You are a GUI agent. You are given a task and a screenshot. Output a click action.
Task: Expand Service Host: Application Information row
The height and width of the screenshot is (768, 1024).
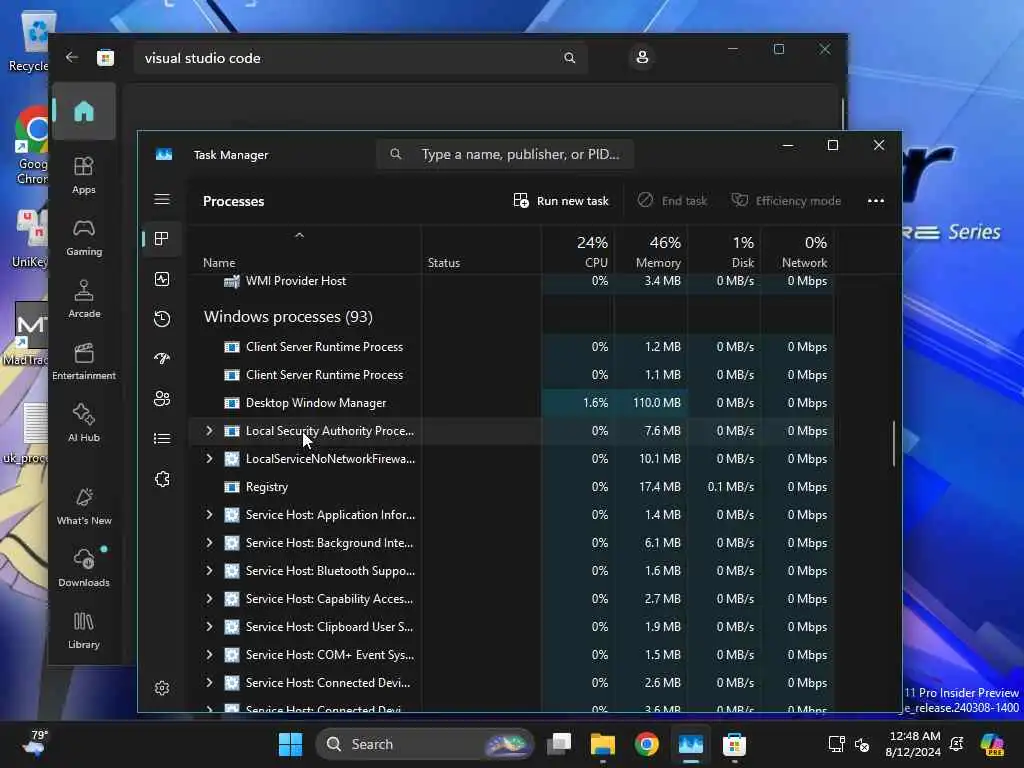[209, 515]
